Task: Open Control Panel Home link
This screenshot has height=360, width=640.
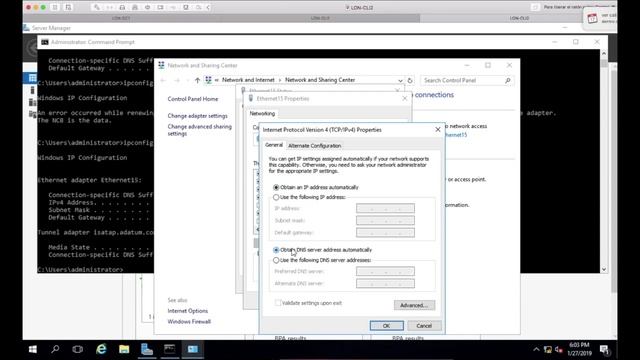Action: point(193,99)
